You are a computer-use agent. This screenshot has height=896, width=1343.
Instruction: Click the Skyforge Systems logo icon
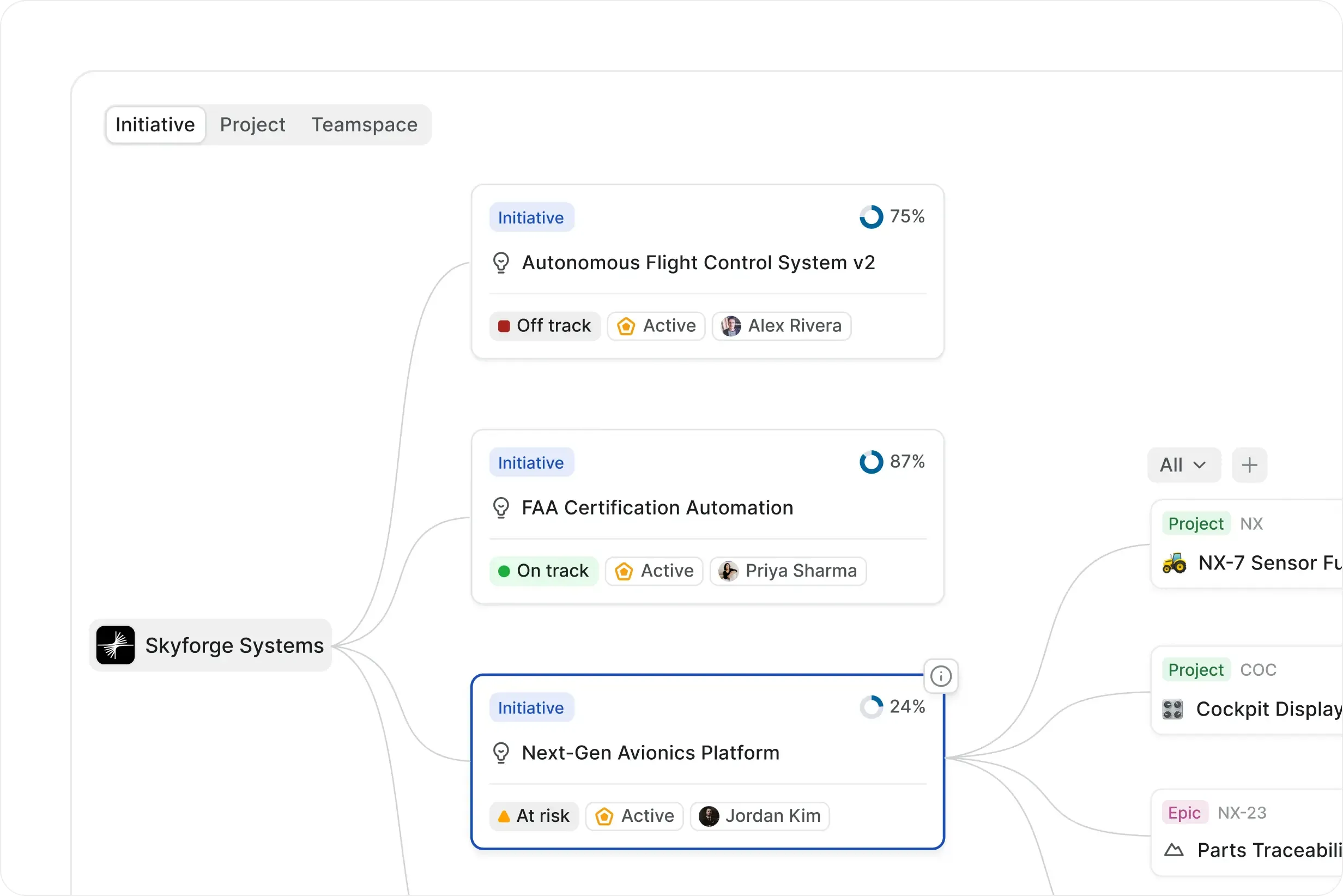(116, 645)
